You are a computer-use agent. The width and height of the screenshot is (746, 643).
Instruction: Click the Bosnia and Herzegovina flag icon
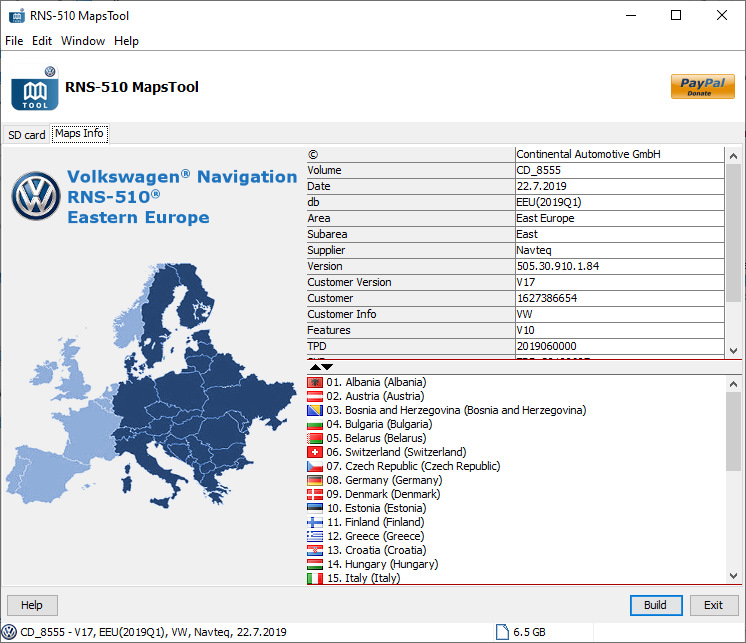point(314,410)
